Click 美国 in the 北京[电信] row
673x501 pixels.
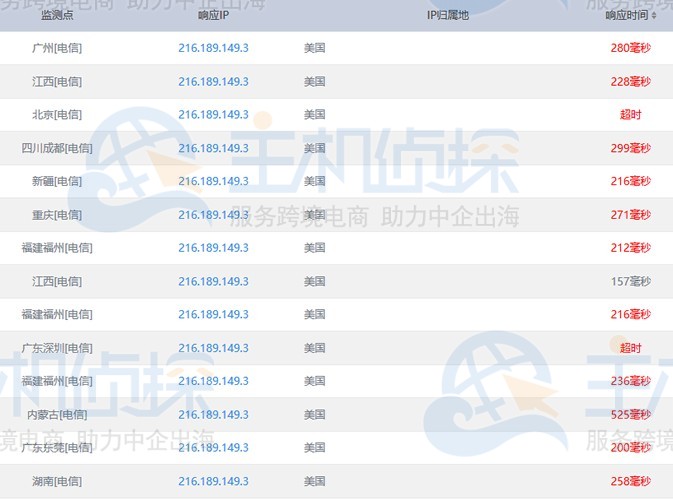click(315, 115)
